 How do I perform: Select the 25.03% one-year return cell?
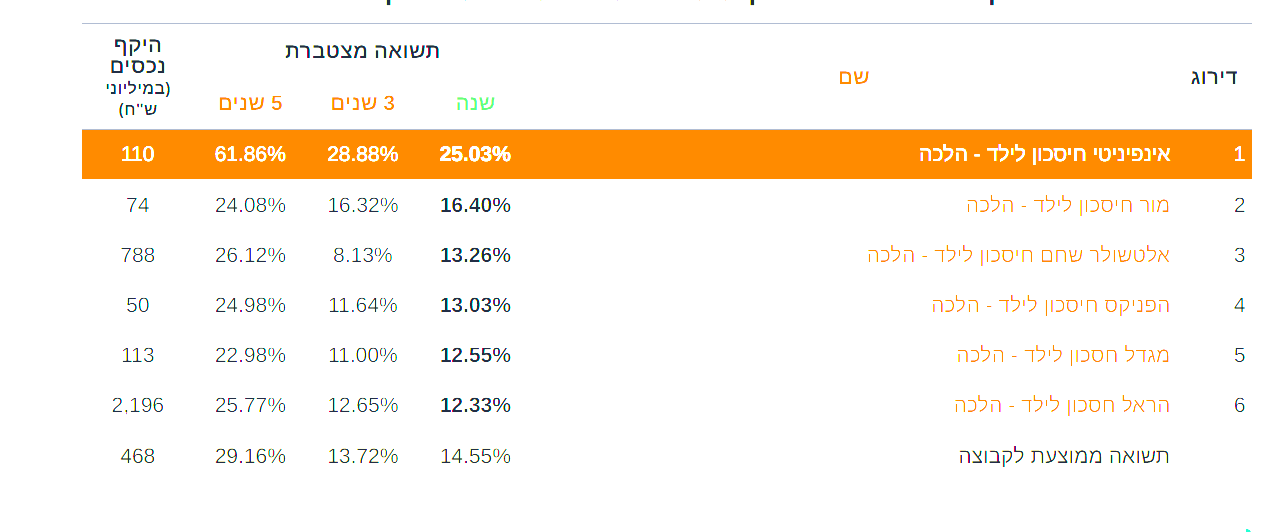click(475, 154)
